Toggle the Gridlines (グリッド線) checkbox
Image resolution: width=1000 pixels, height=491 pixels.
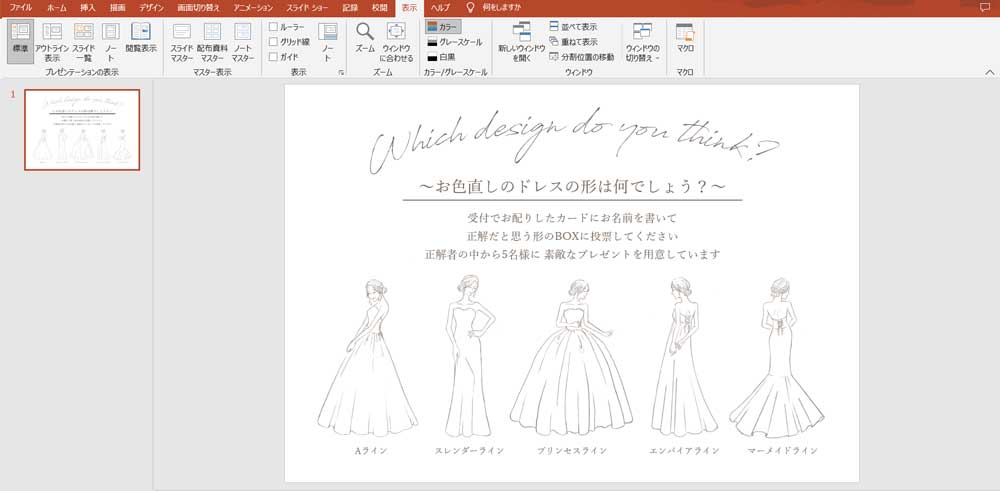(274, 42)
